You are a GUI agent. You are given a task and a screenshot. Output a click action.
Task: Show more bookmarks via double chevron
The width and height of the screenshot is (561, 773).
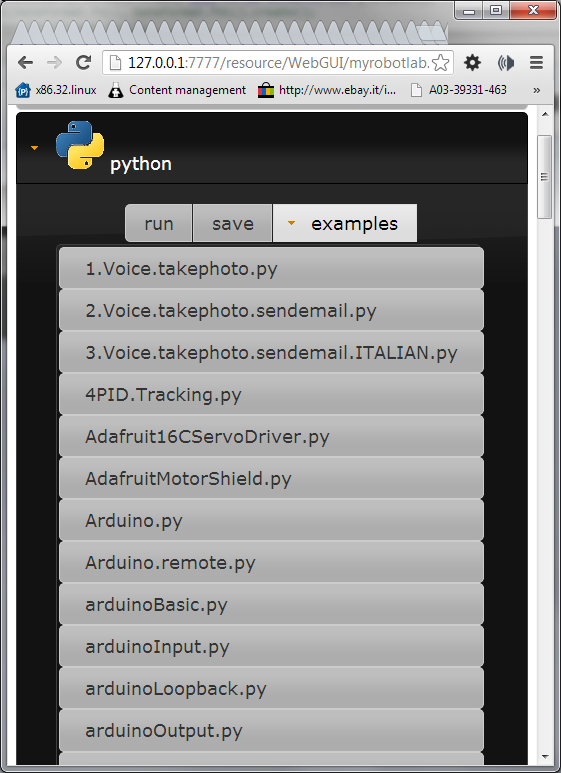[536, 90]
